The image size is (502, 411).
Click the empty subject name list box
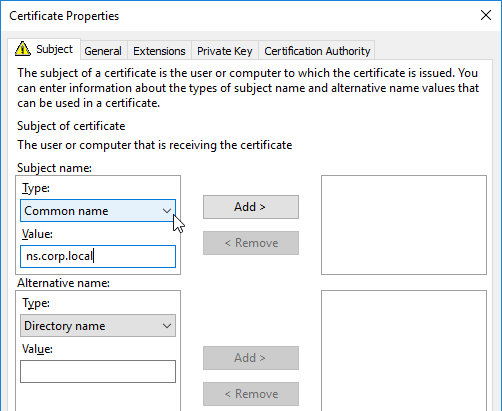pos(404,225)
